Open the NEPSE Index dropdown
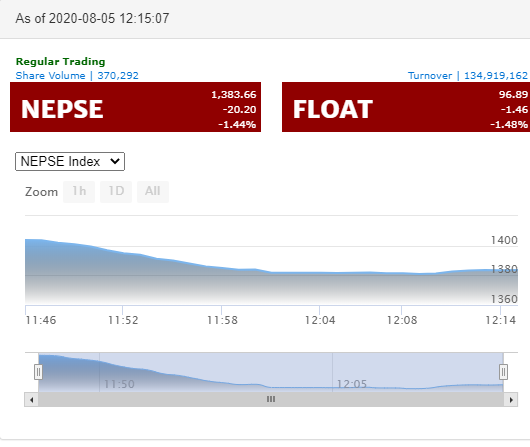 pos(70,162)
